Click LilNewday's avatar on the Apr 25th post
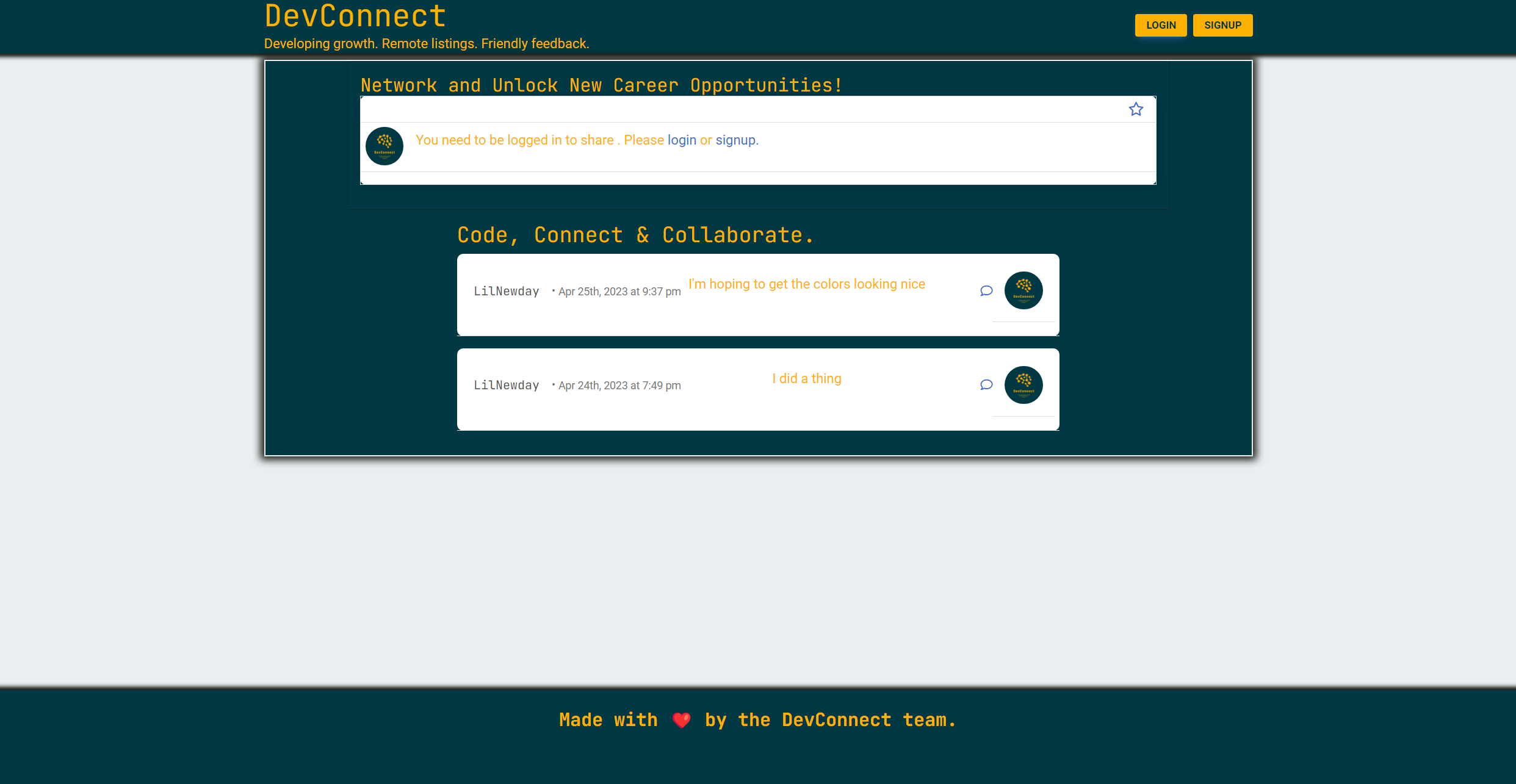 point(1023,290)
